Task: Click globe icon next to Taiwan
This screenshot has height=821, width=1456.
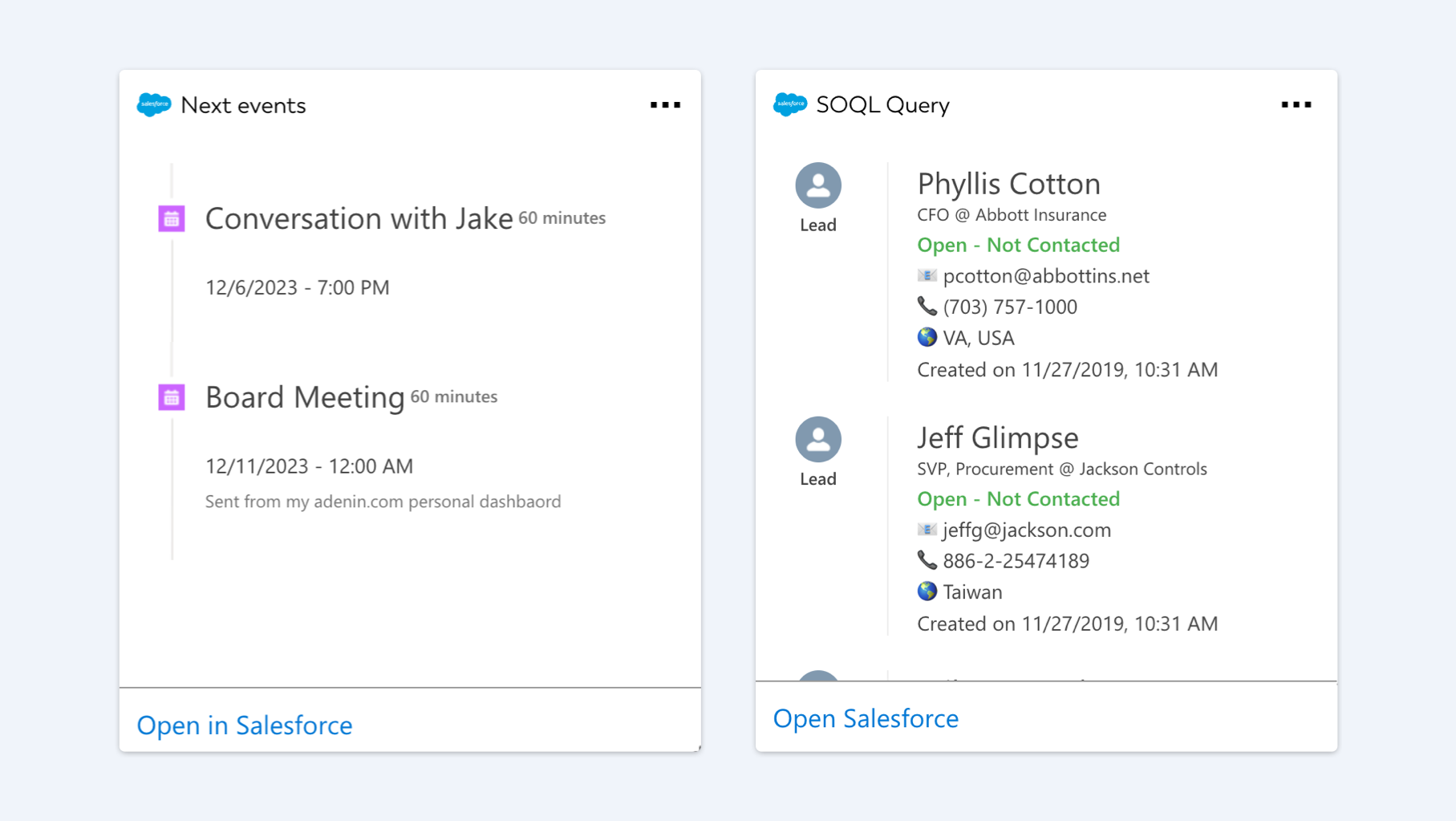Action: [927, 591]
